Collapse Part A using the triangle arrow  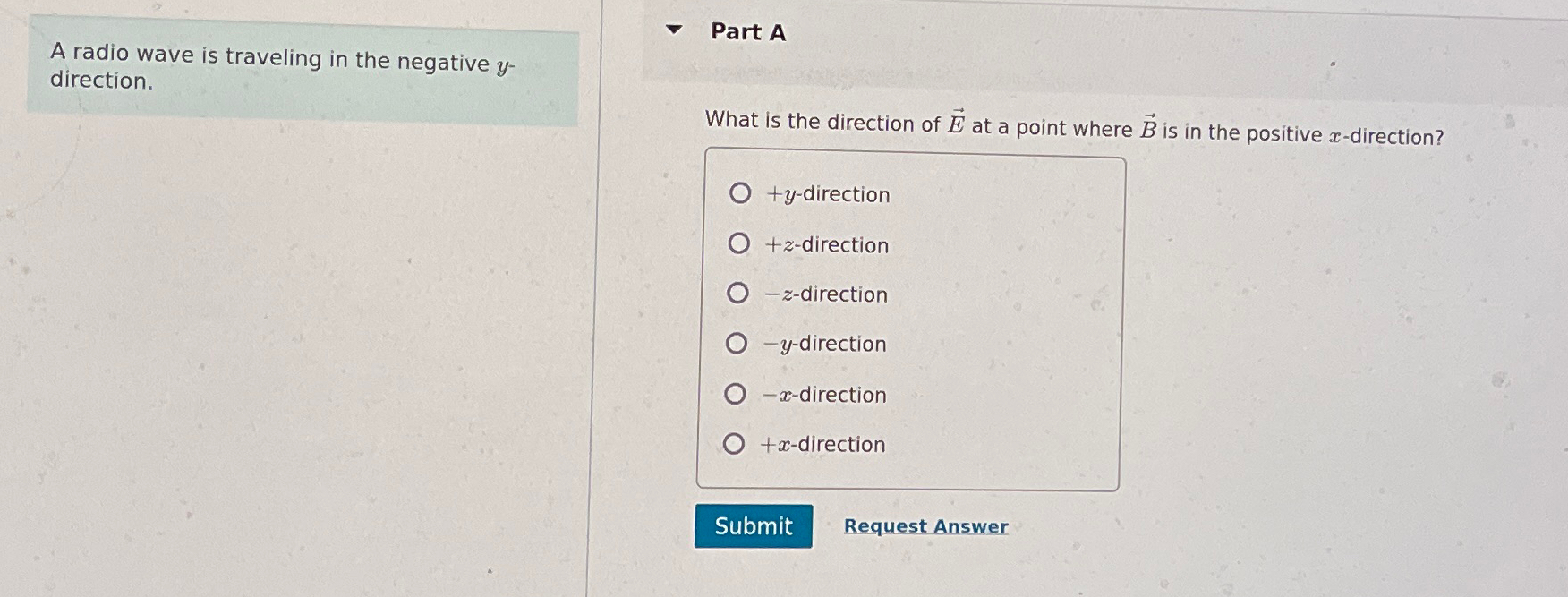click(675, 30)
